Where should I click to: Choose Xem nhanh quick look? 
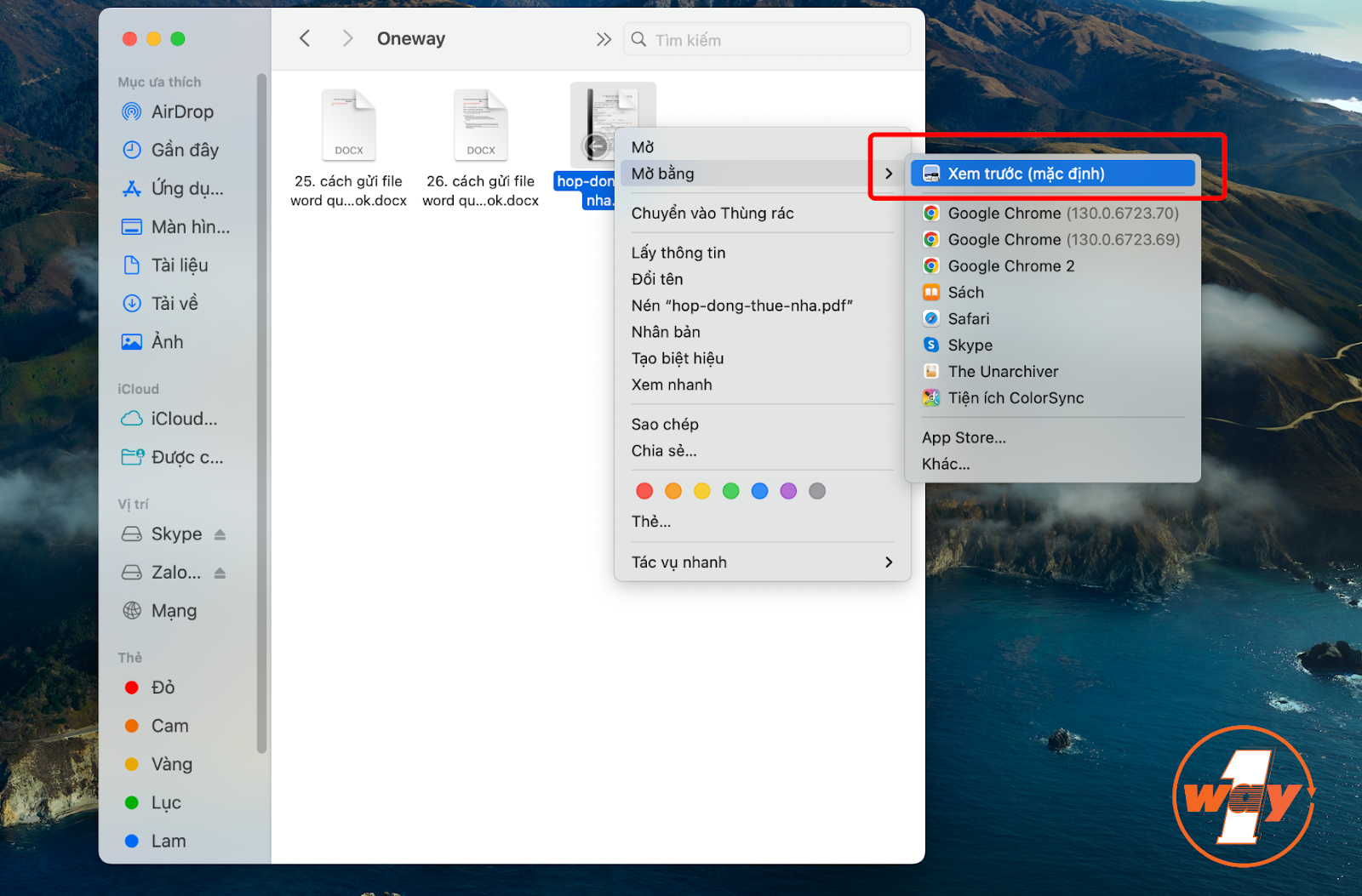pyautogui.click(x=762, y=385)
